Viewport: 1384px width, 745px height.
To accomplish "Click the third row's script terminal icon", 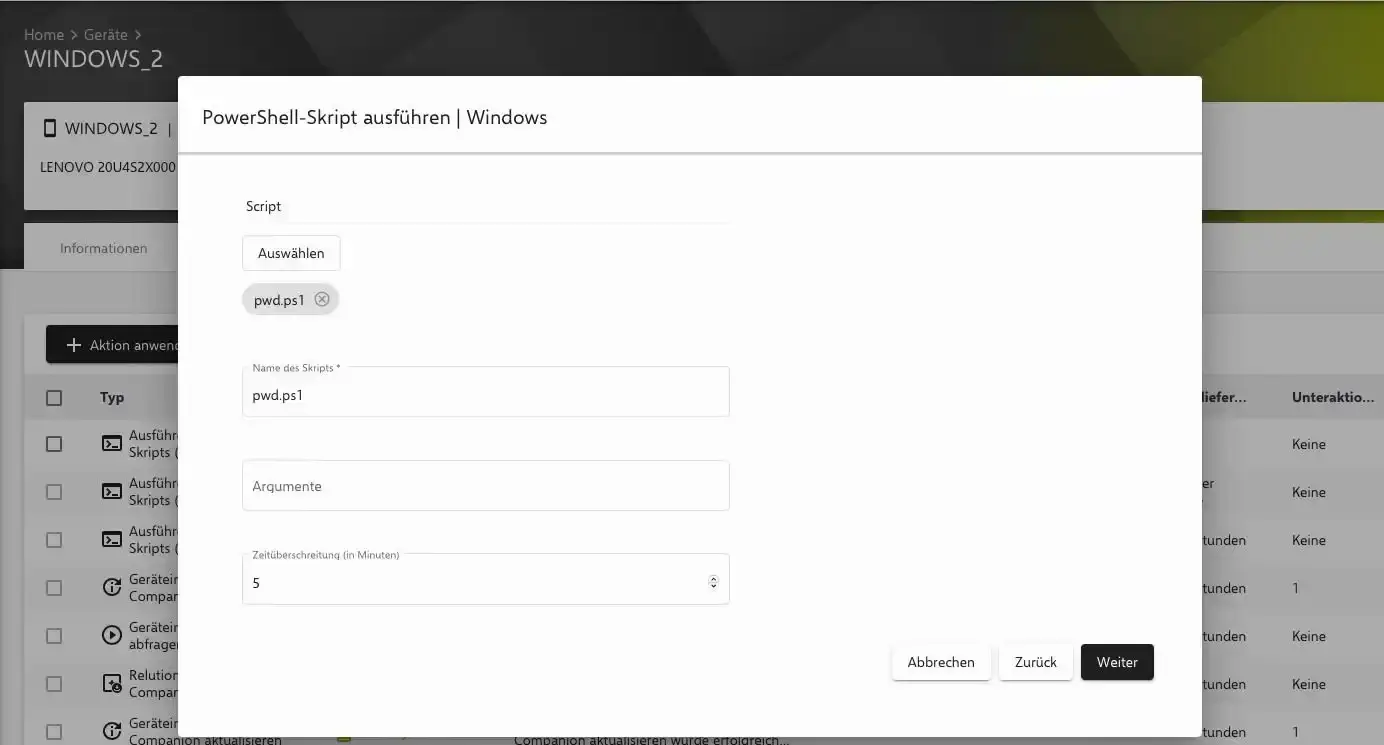I will [112, 540].
